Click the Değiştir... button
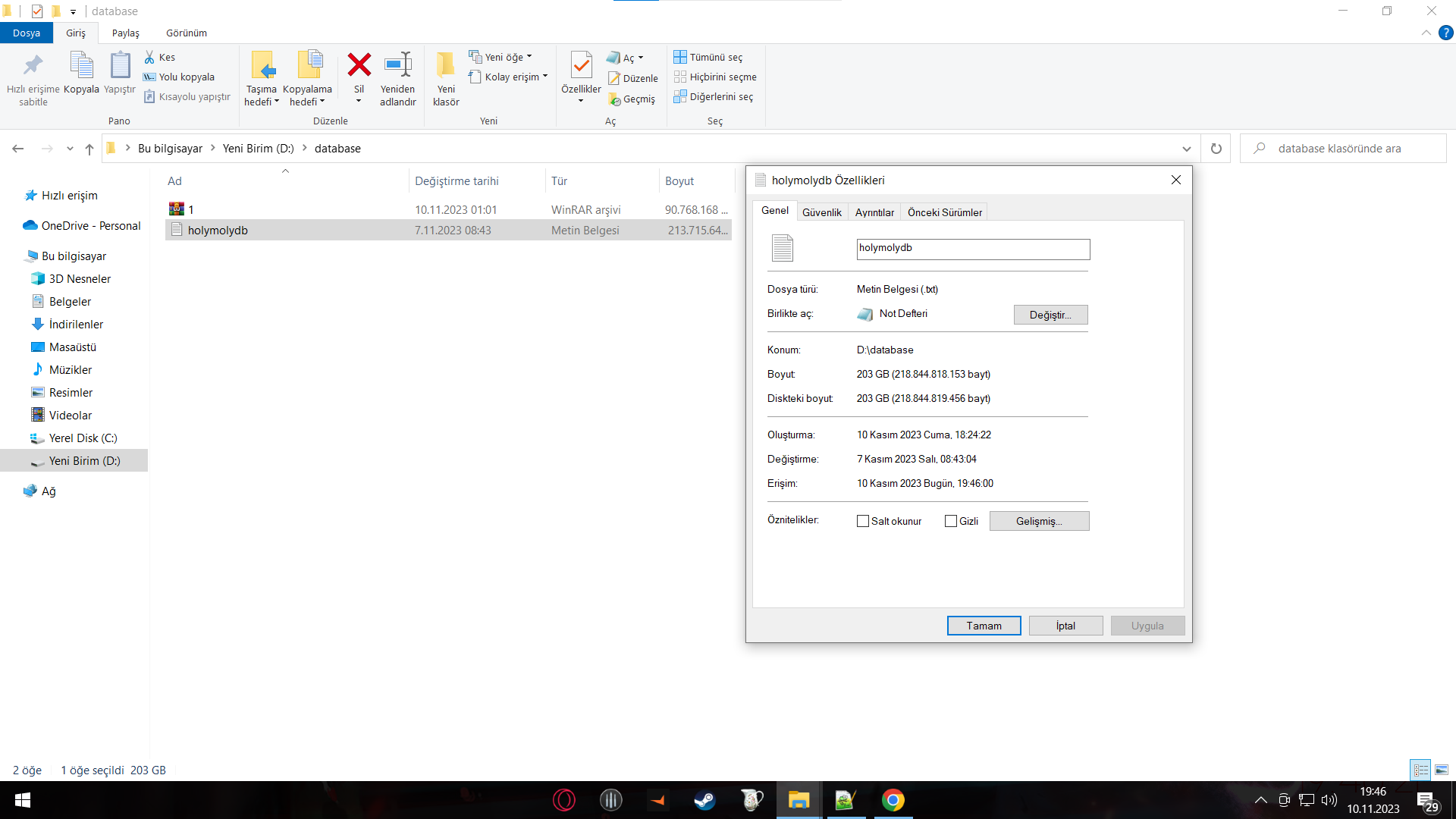This screenshot has width=1456, height=819. pos(1050,315)
